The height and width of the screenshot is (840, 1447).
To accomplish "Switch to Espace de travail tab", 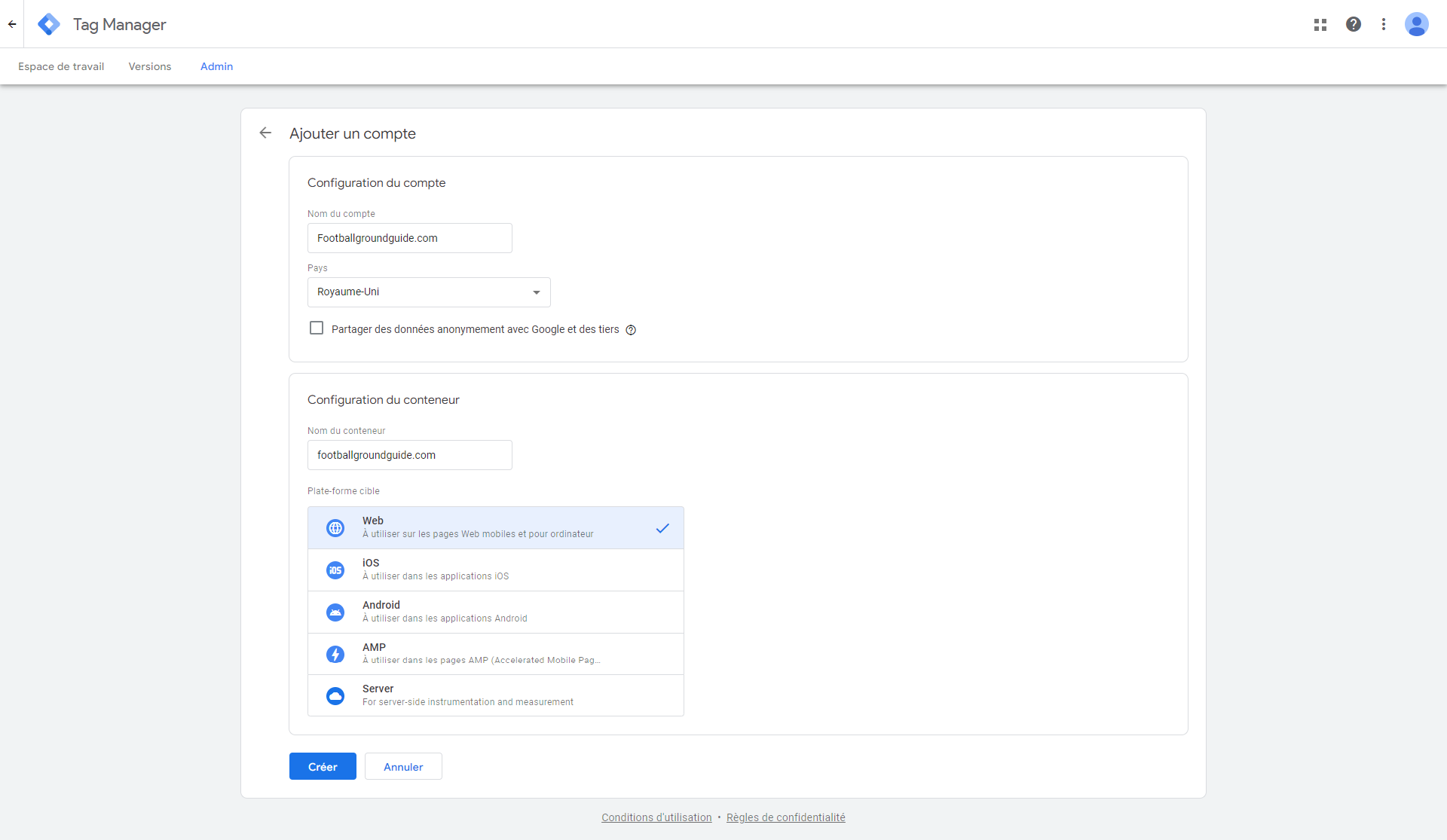I will tap(61, 66).
